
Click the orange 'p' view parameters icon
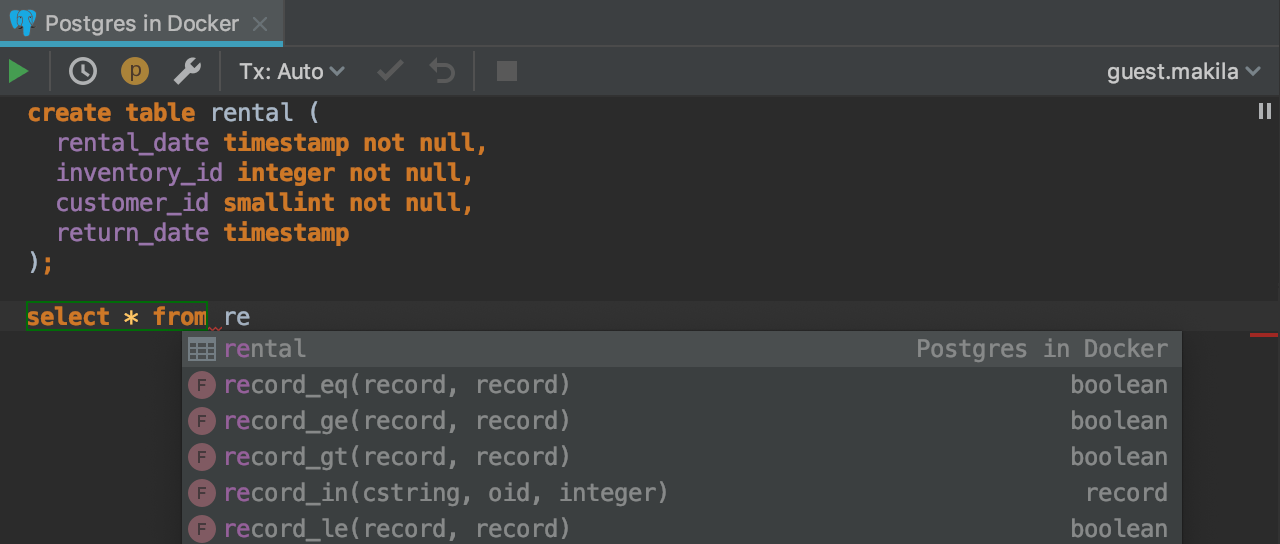coord(134,71)
